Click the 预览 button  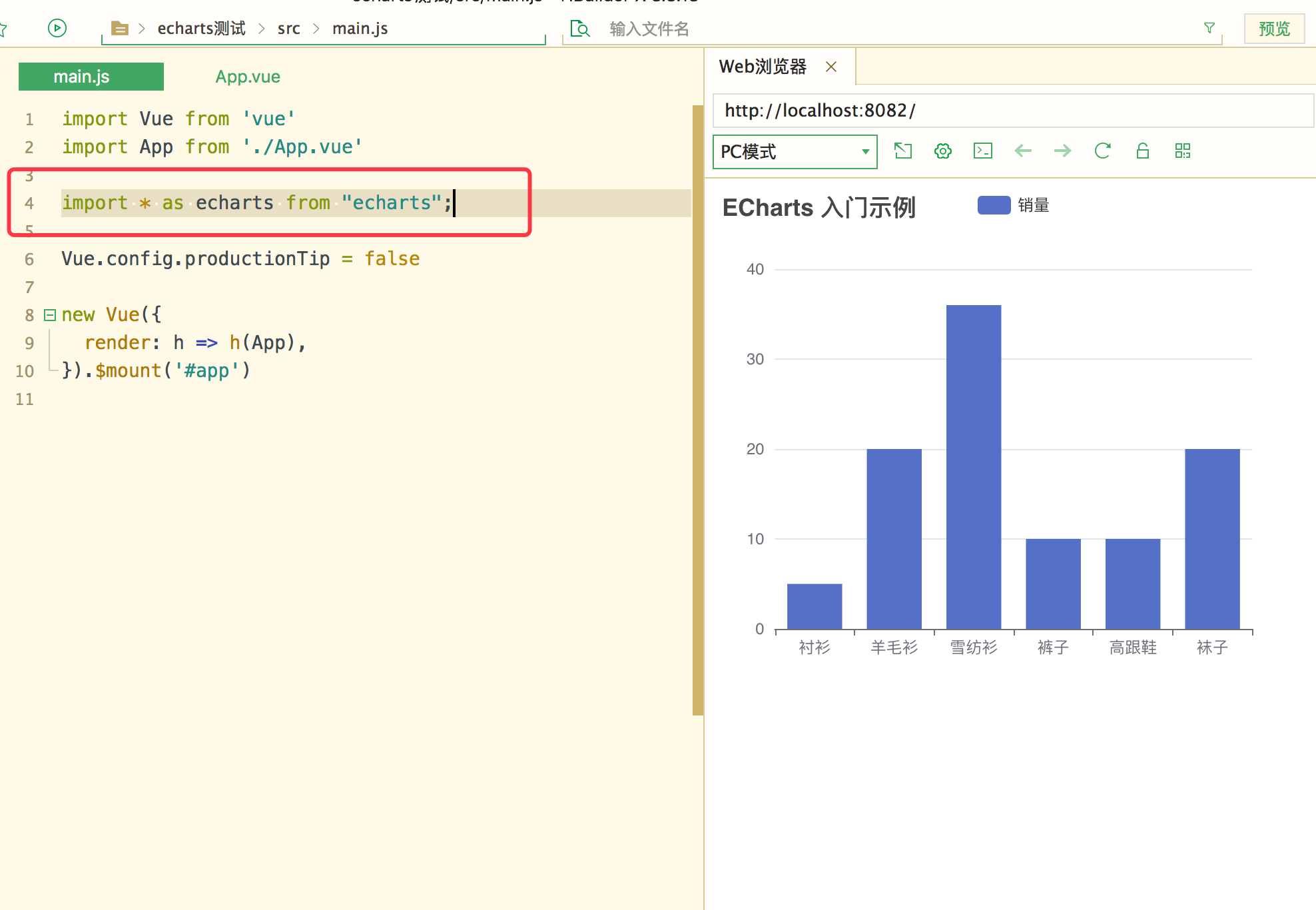pyautogui.click(x=1274, y=29)
